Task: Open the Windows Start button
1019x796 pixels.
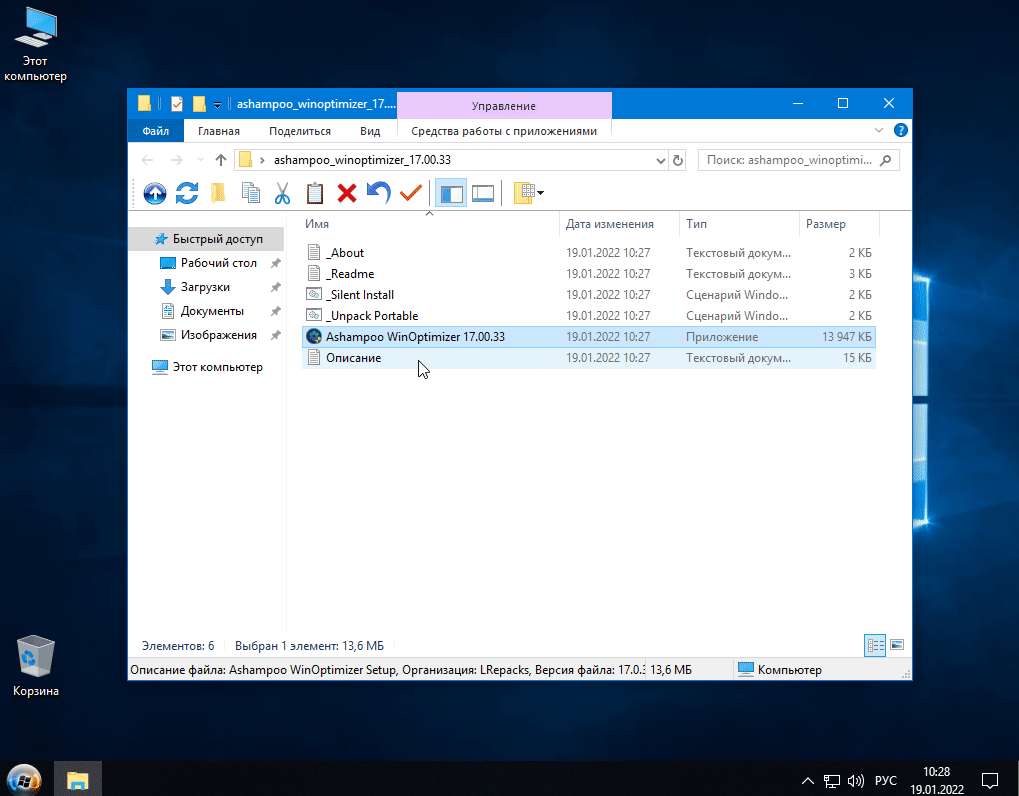Action: tap(24, 778)
